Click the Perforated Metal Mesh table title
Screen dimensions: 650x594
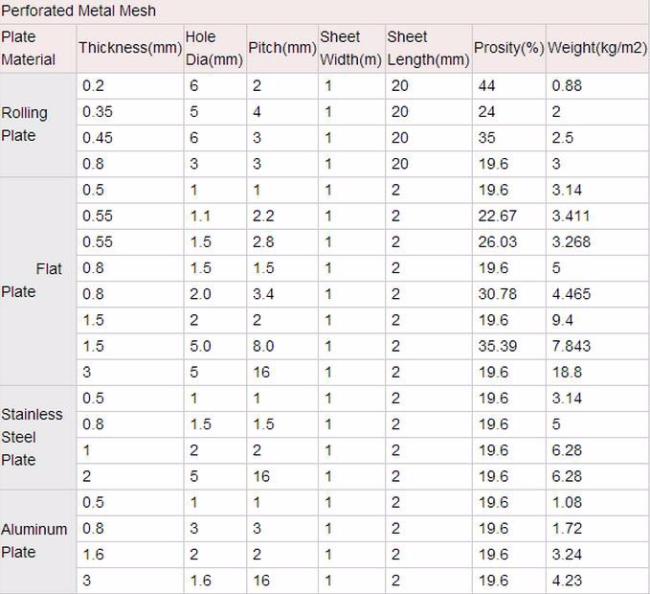tap(80, 11)
